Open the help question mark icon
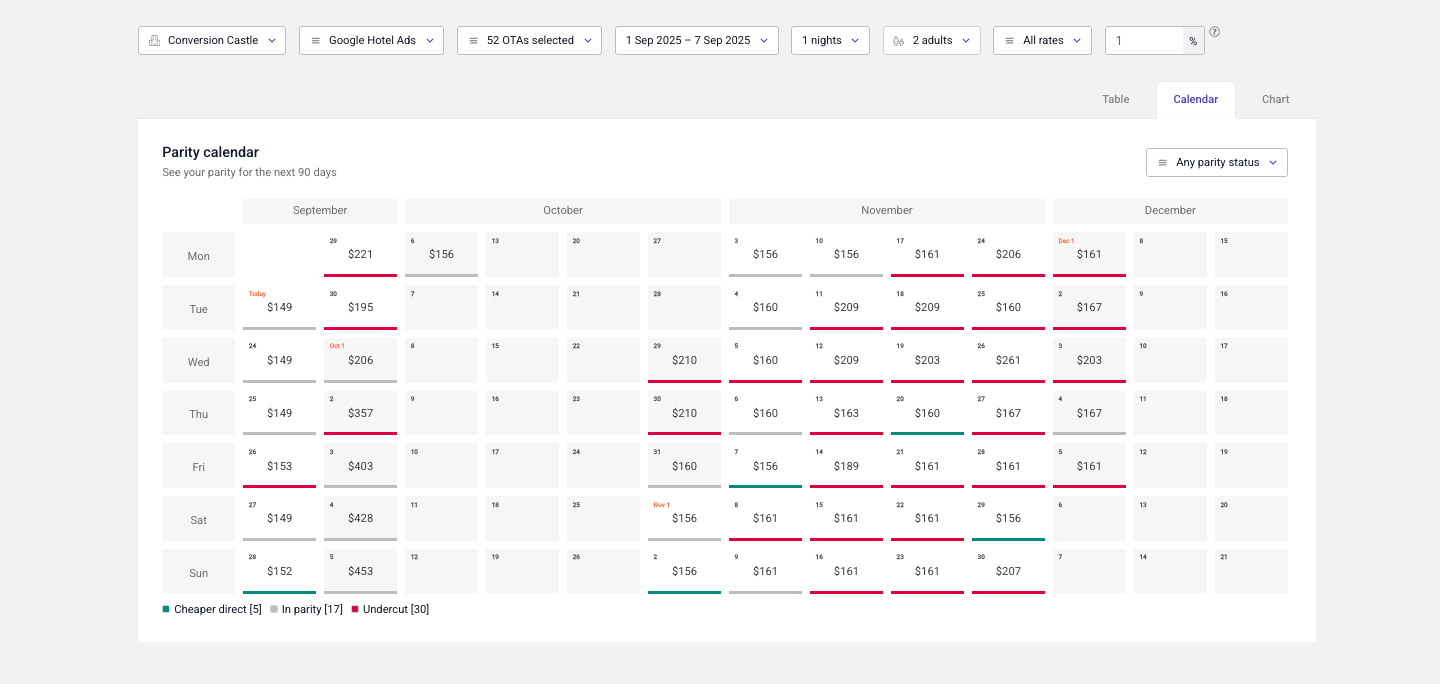The height and width of the screenshot is (684, 1440). 1215,32
